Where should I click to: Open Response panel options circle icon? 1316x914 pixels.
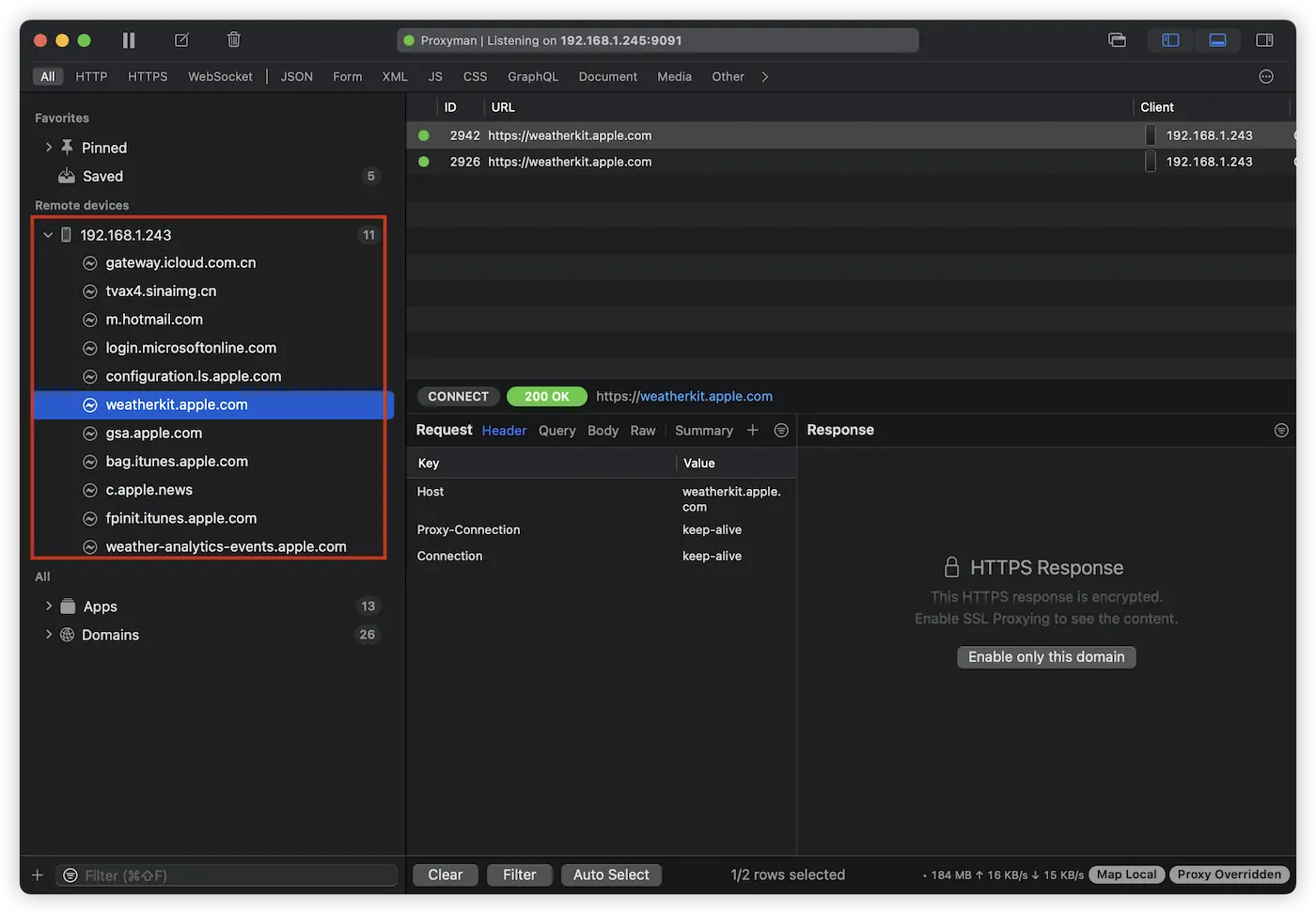[1281, 431]
